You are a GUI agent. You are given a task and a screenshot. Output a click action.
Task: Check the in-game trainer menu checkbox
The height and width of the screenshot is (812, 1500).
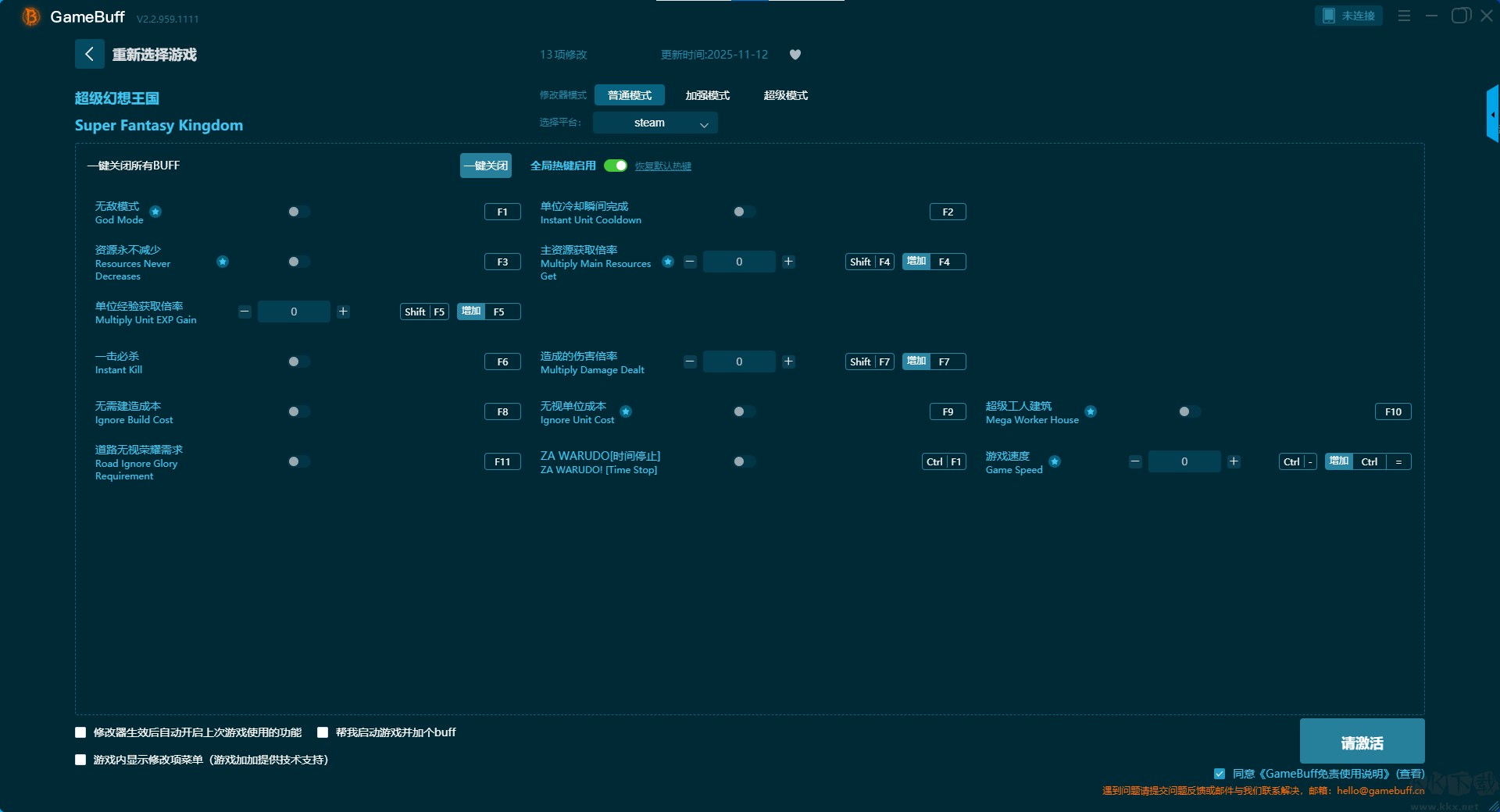click(x=80, y=760)
